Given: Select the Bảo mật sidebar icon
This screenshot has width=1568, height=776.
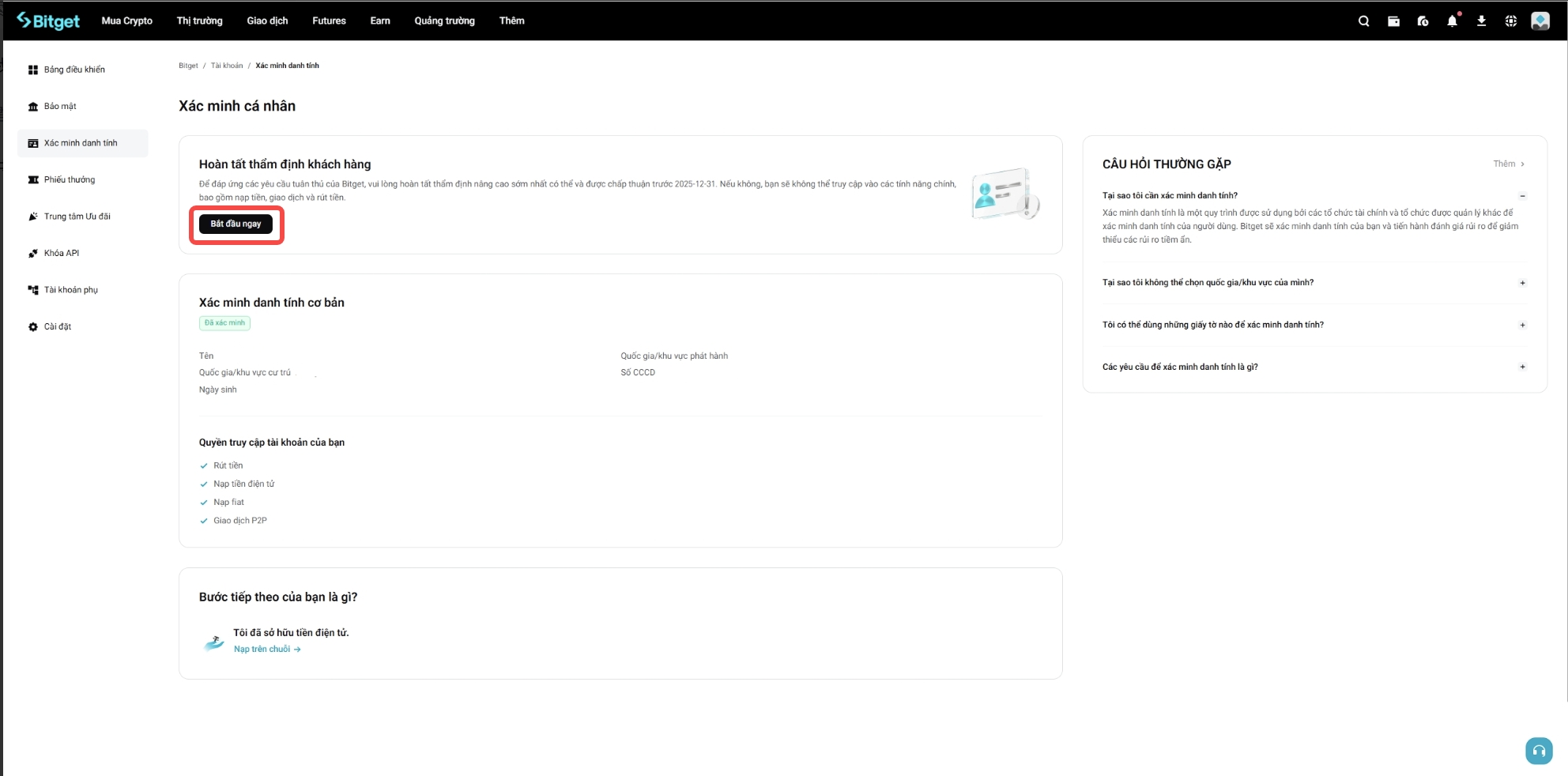Looking at the screenshot, I should (32, 106).
